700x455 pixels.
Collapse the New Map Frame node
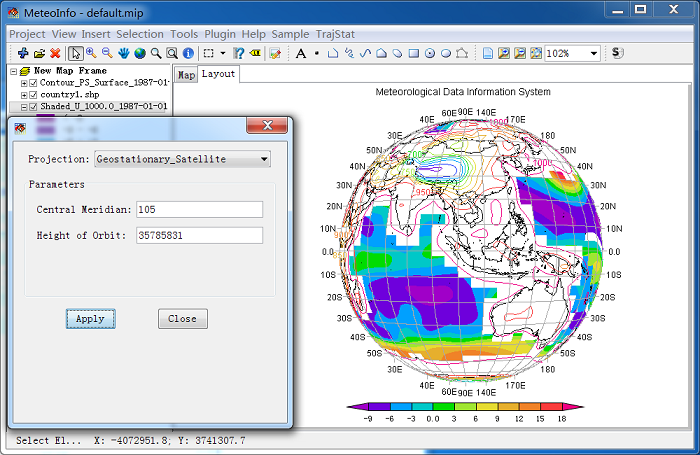point(13,71)
